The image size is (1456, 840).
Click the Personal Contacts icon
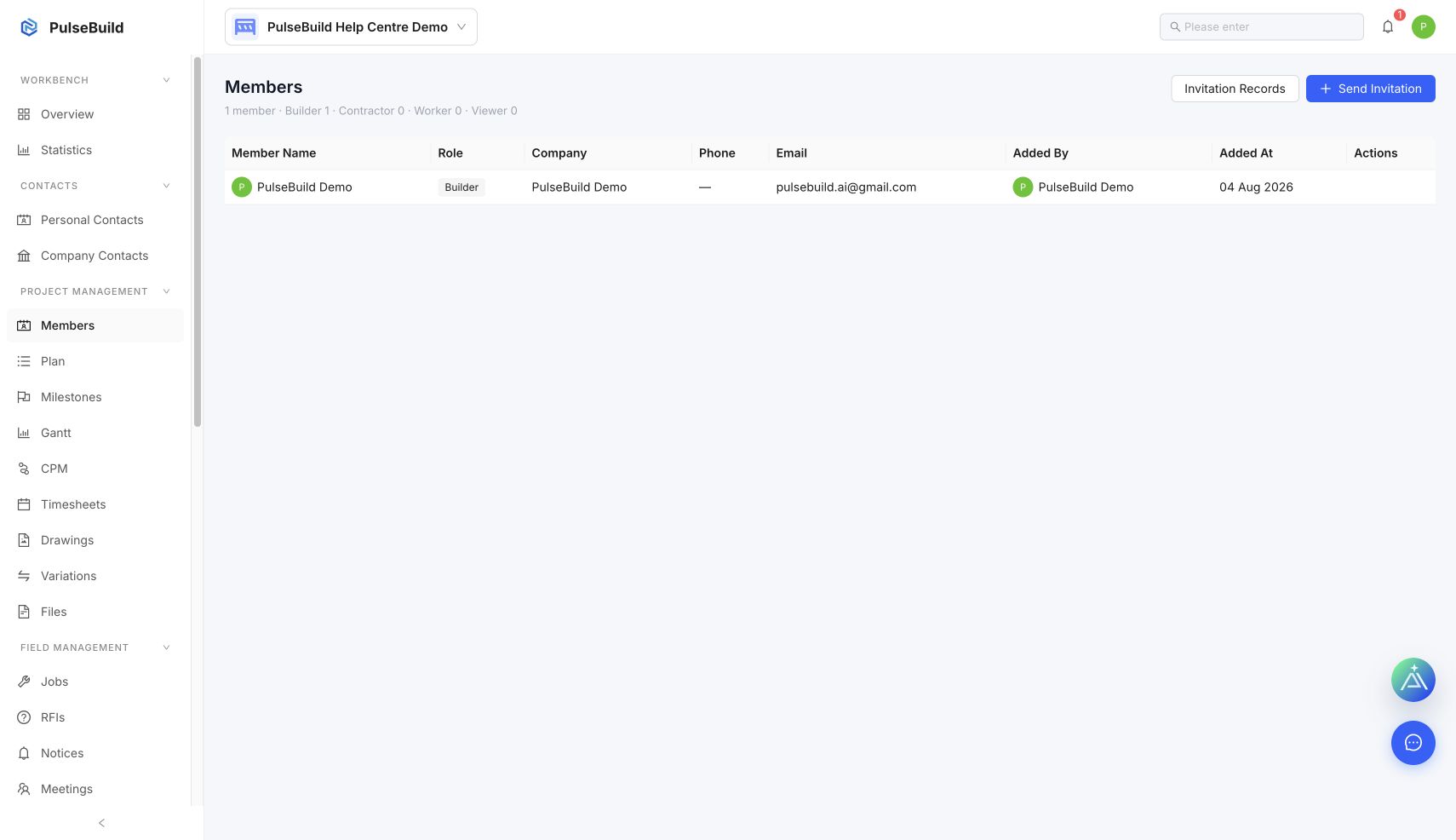24,220
